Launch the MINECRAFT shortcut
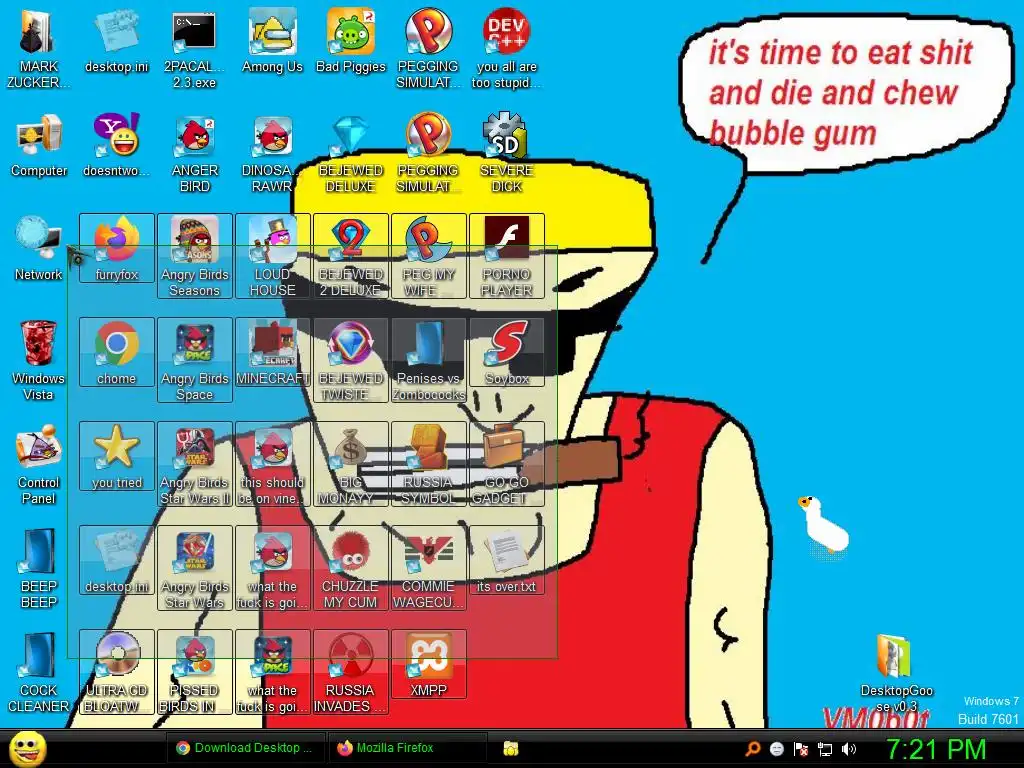 click(x=272, y=352)
